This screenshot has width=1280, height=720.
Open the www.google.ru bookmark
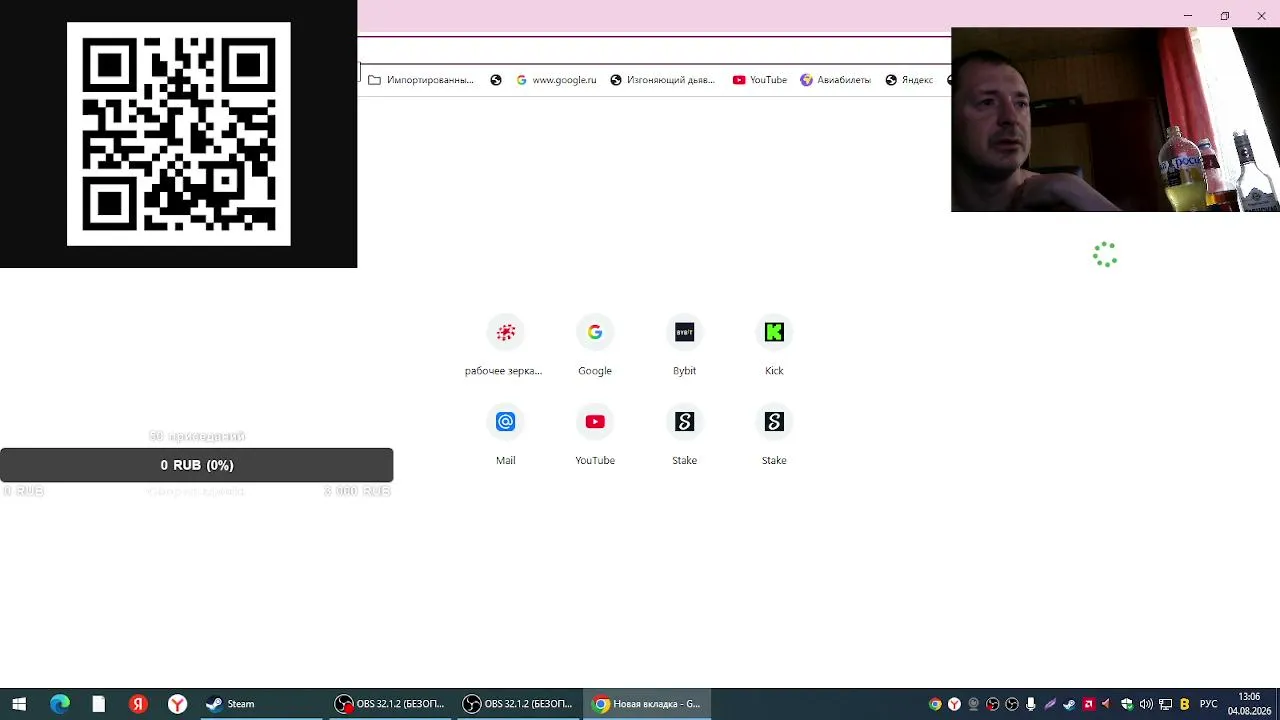pyautogui.click(x=556, y=80)
